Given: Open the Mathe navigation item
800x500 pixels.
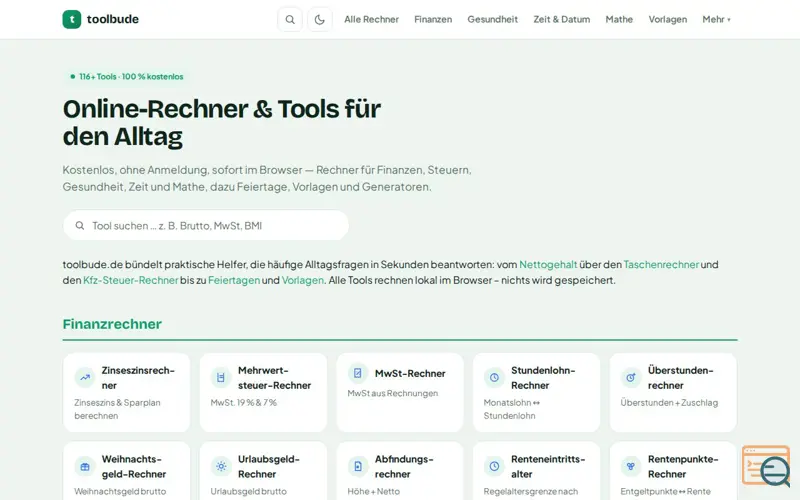Looking at the screenshot, I should click(x=619, y=19).
